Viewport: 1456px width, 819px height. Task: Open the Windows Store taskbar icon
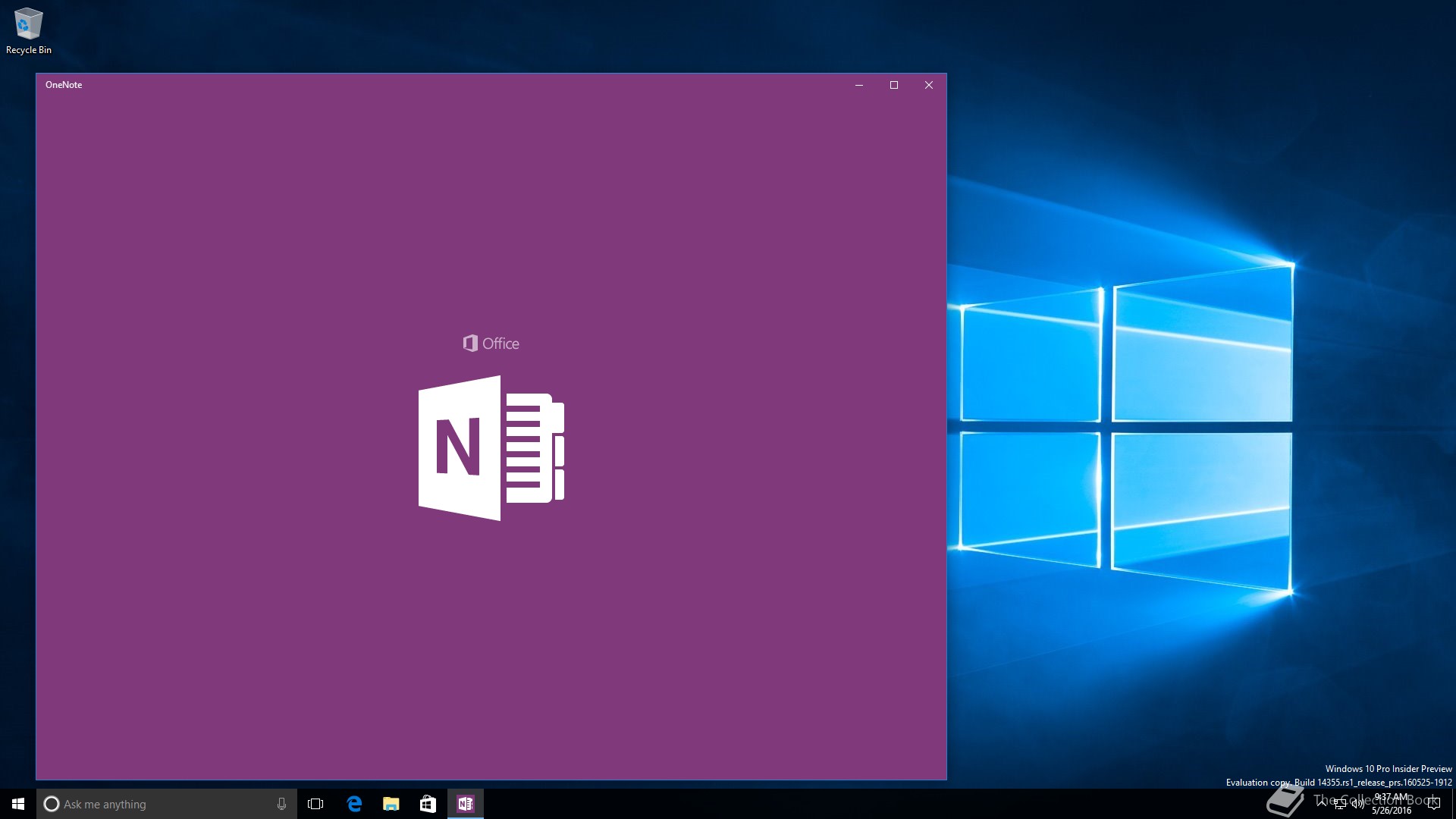[x=428, y=804]
